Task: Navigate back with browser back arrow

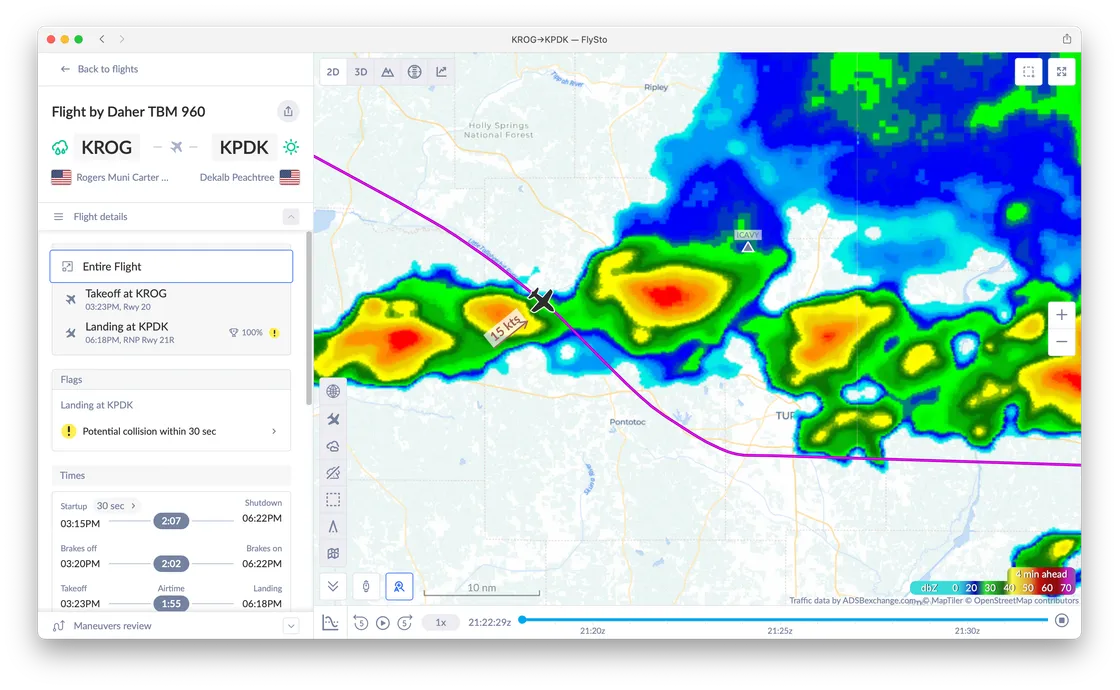Action: 102,39
